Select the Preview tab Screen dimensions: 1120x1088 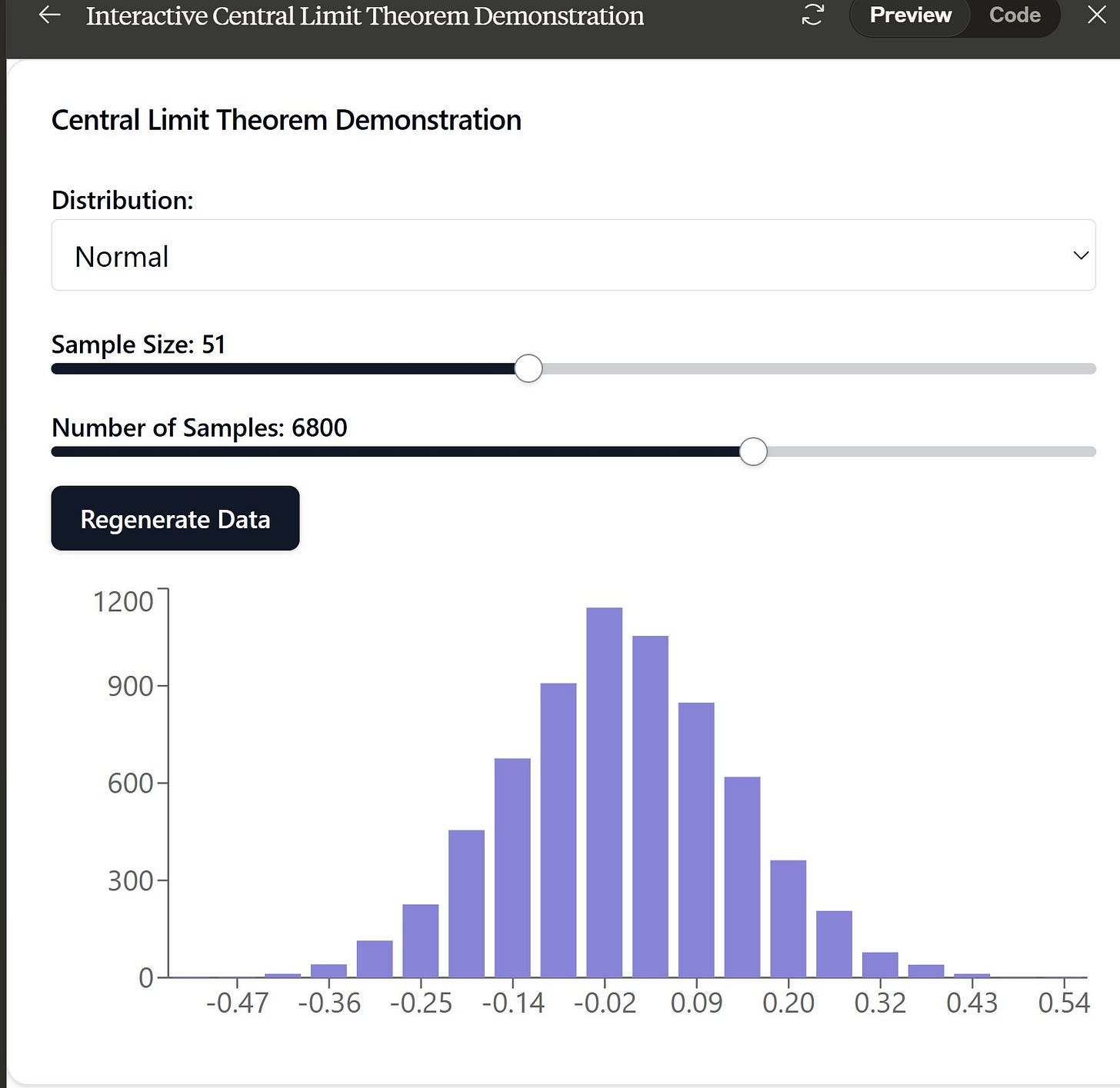pyautogui.click(x=910, y=15)
